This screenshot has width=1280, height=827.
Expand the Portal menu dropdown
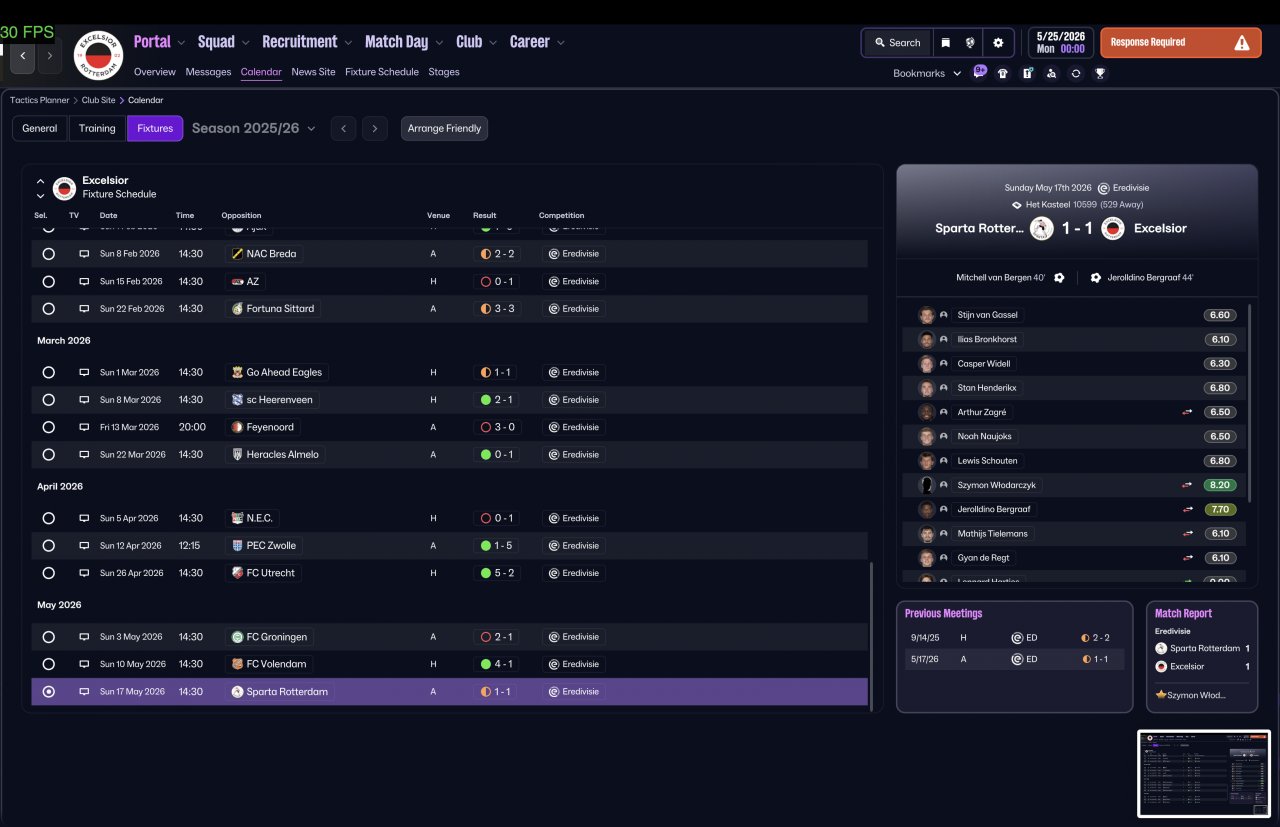tap(181, 43)
